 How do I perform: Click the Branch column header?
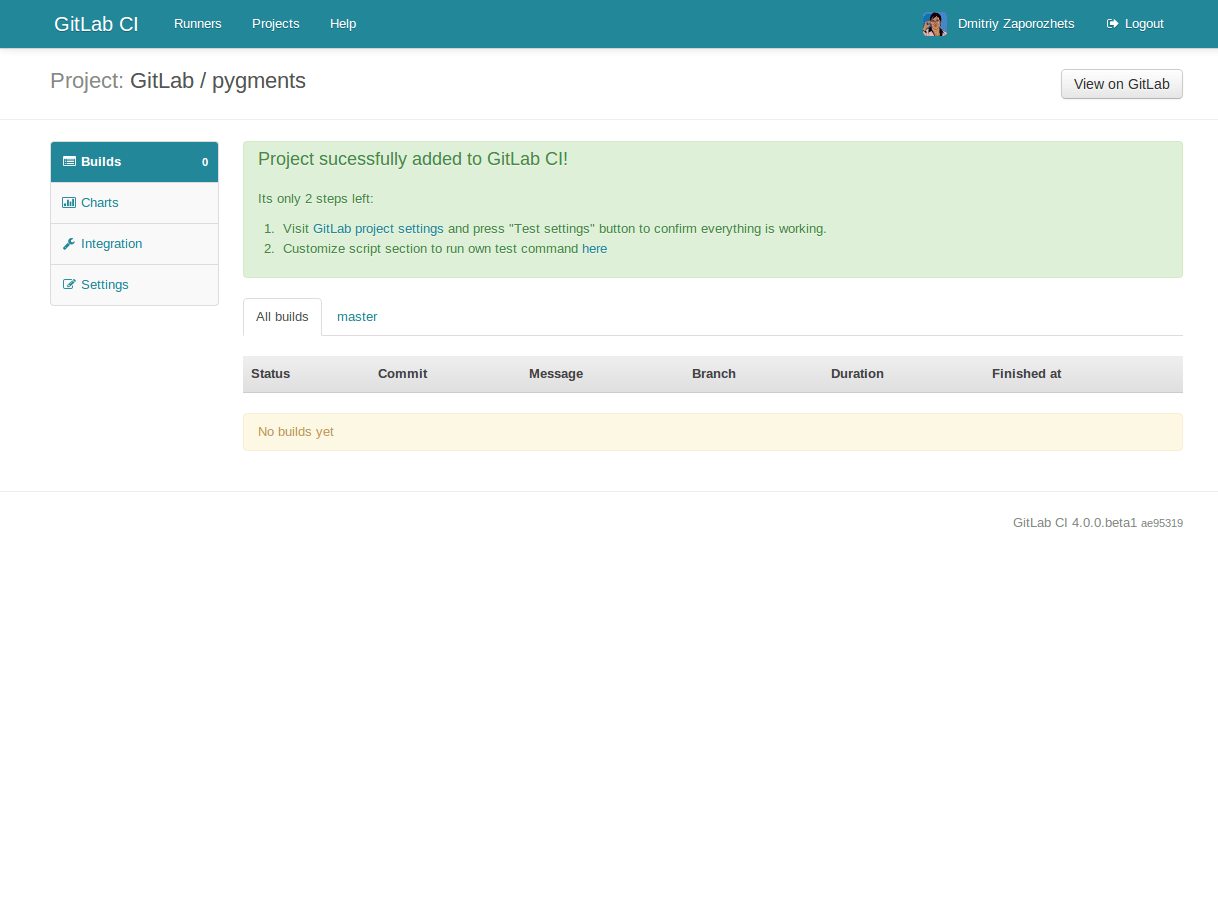click(714, 374)
